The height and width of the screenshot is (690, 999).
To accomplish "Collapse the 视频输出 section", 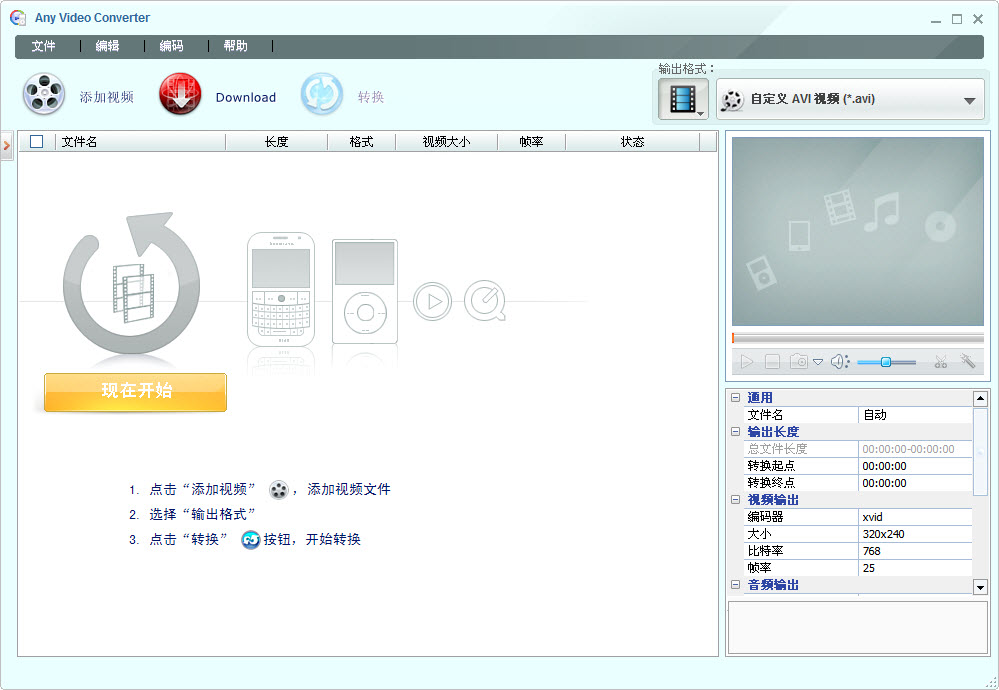I will [736, 500].
